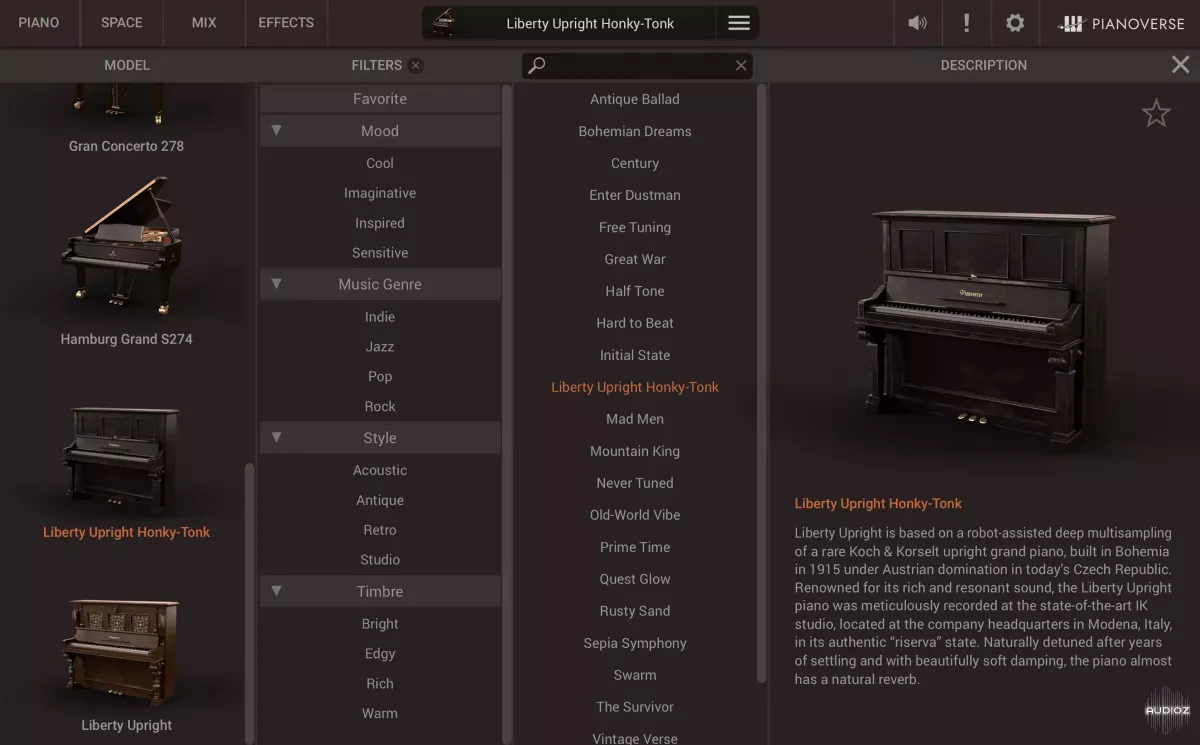Clear the search field text

741,66
